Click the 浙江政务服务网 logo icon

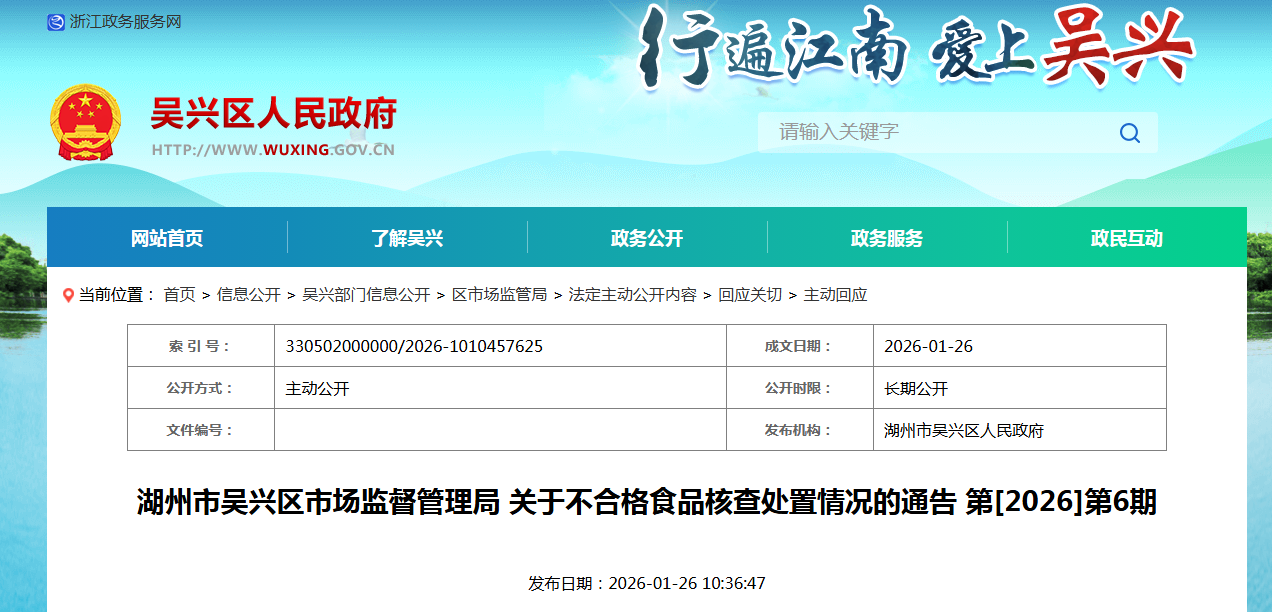click(56, 22)
